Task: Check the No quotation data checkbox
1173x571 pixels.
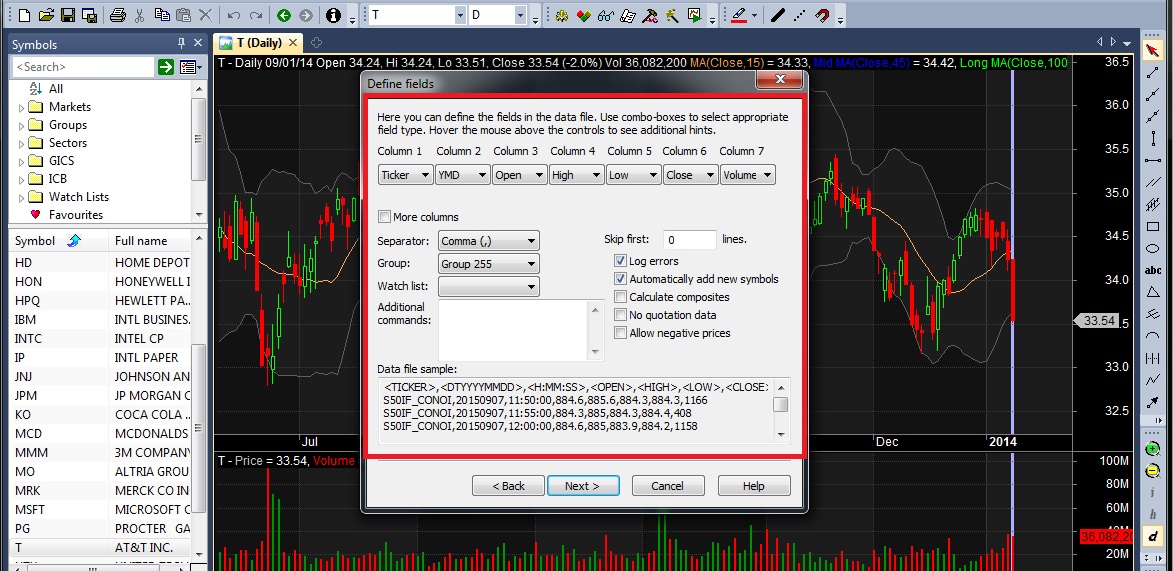Action: tap(620, 315)
